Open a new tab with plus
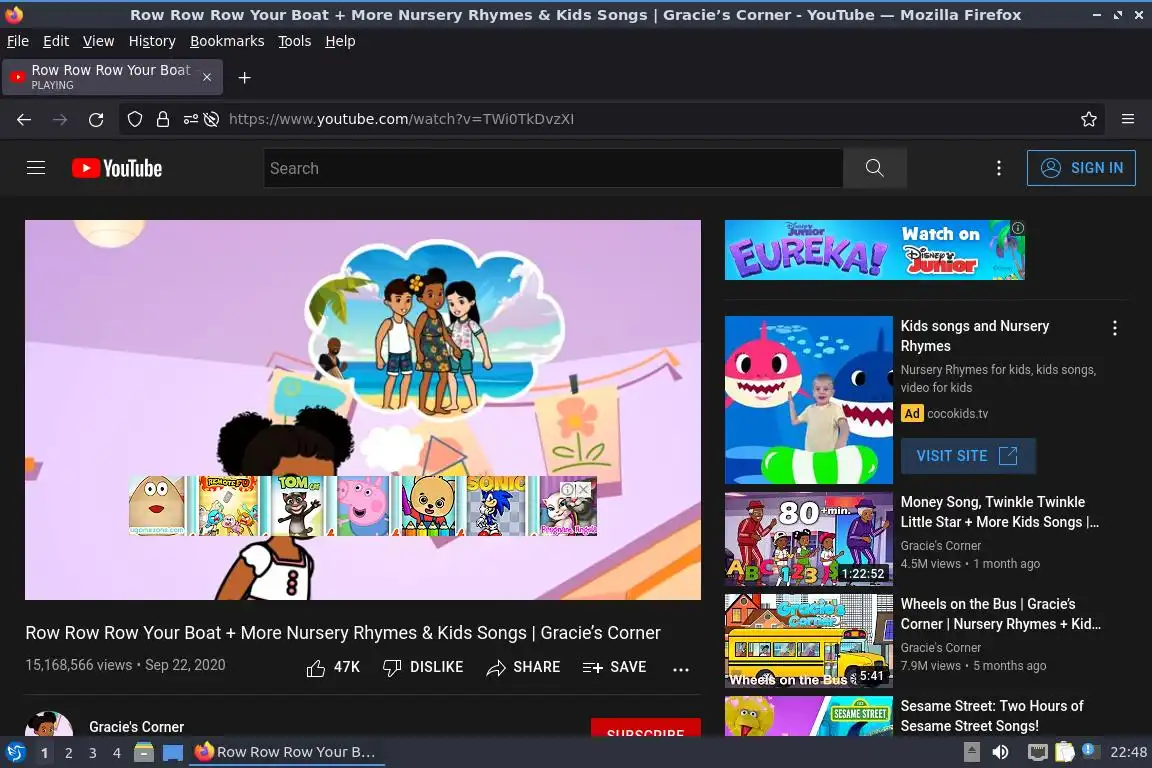This screenshot has height=768, width=1152. point(245,78)
